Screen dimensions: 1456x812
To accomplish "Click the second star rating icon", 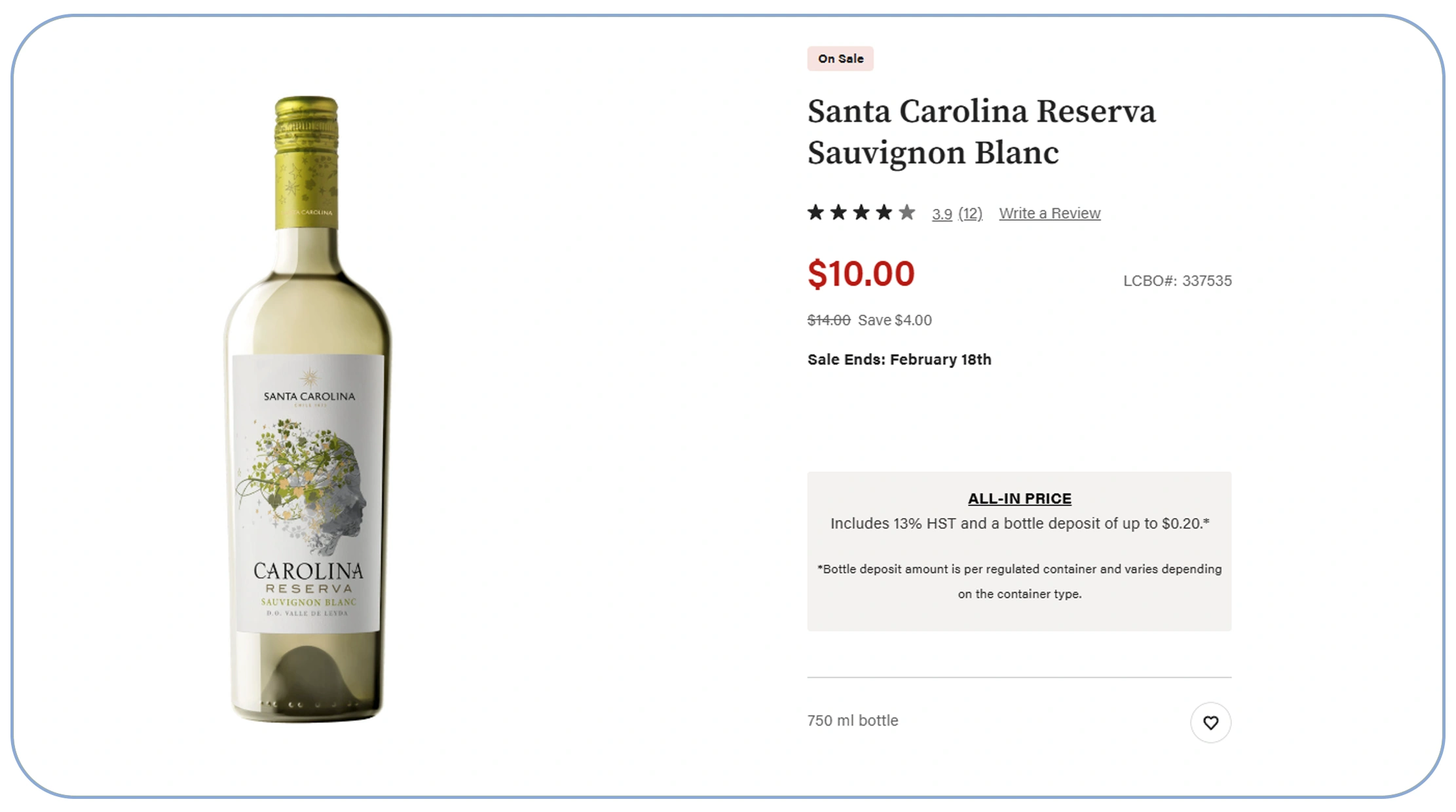I will pyautogui.click(x=840, y=212).
